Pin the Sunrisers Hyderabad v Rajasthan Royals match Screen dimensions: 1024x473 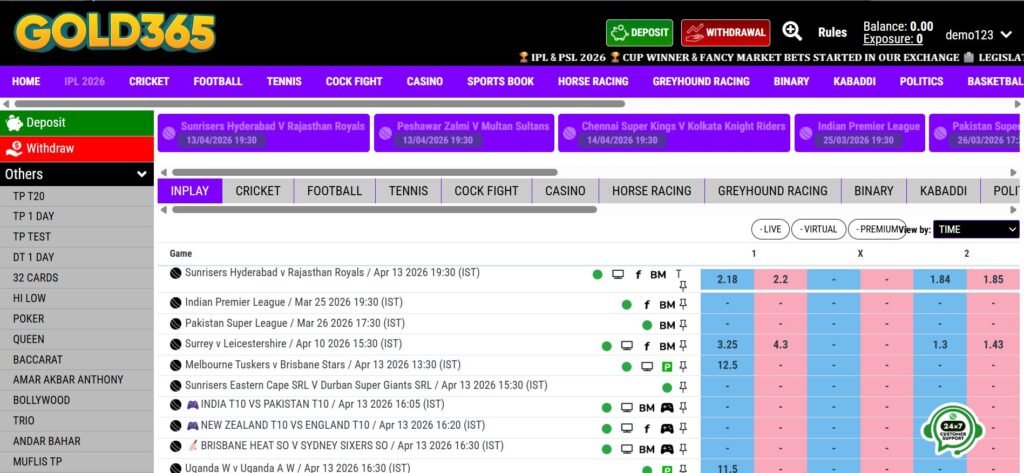click(683, 286)
